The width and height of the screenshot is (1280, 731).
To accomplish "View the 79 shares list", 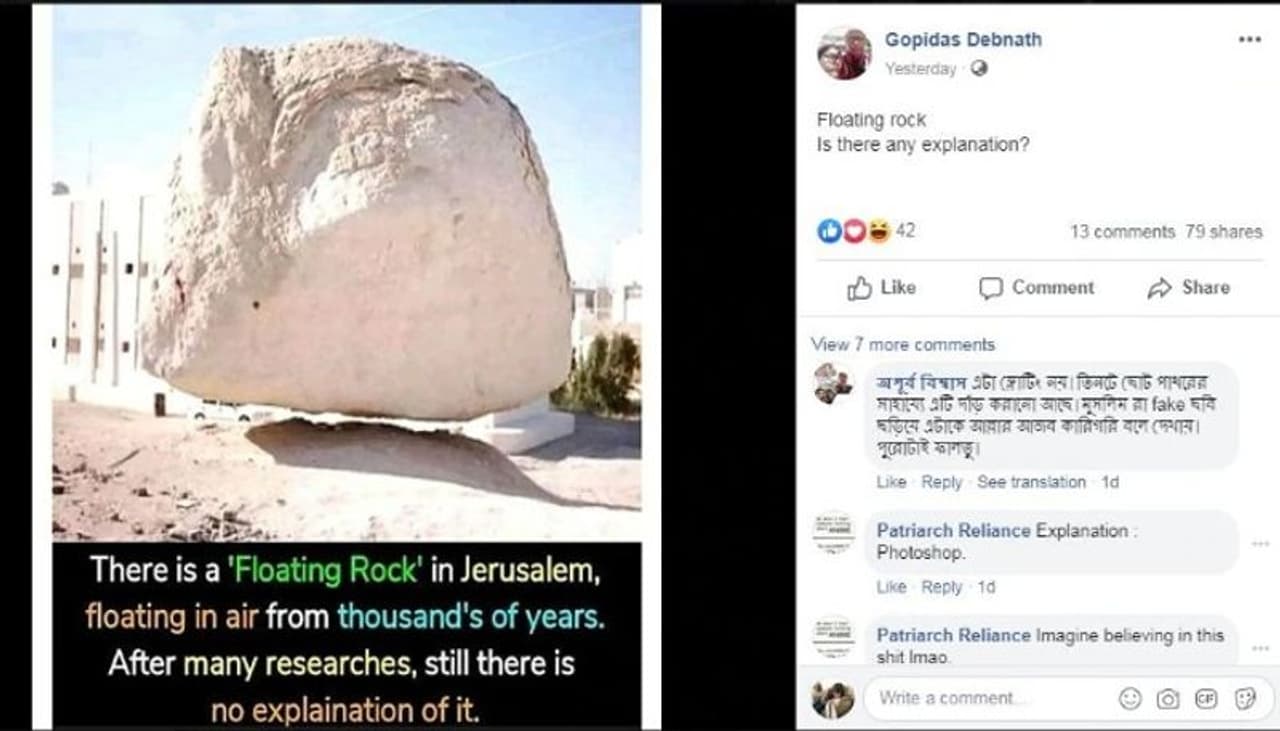I will [x=1224, y=232].
